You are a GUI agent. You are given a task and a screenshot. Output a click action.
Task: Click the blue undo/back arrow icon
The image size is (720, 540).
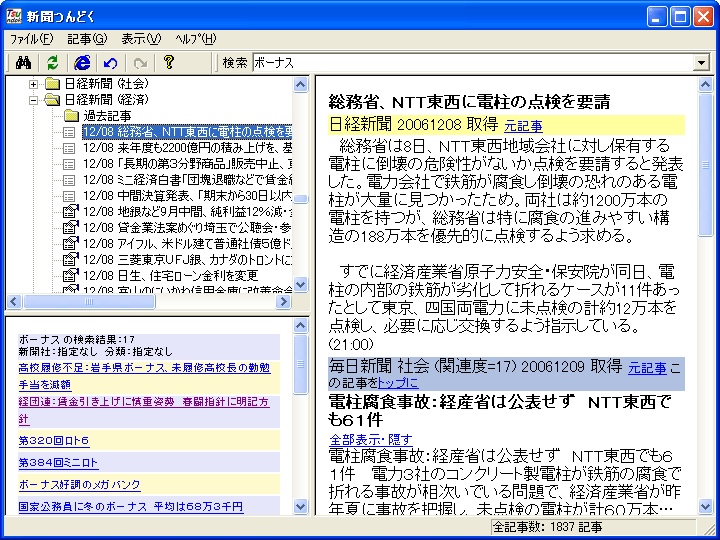[110, 62]
